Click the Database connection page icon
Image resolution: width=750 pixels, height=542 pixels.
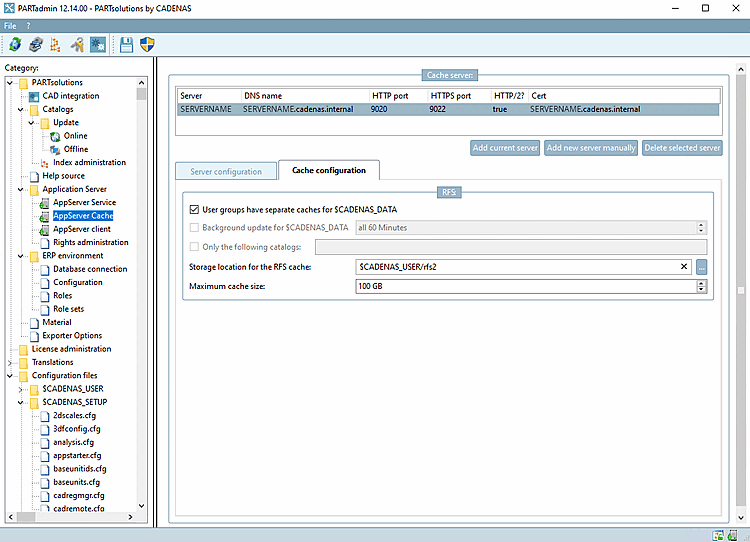pos(44,270)
